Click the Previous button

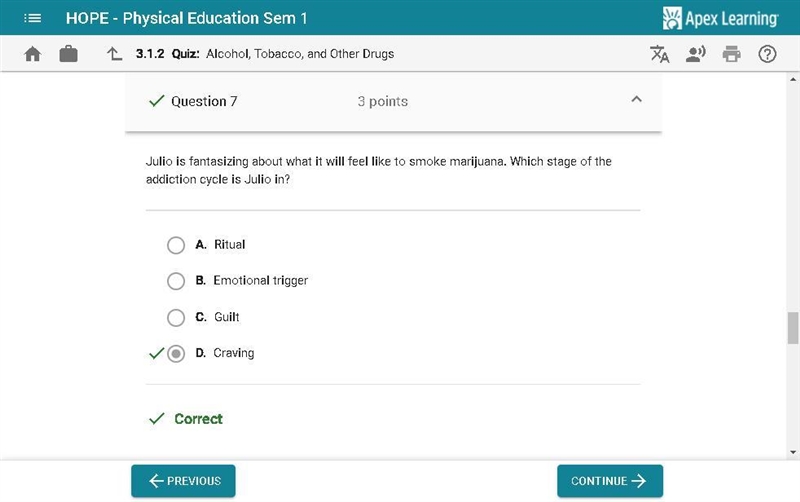(183, 481)
